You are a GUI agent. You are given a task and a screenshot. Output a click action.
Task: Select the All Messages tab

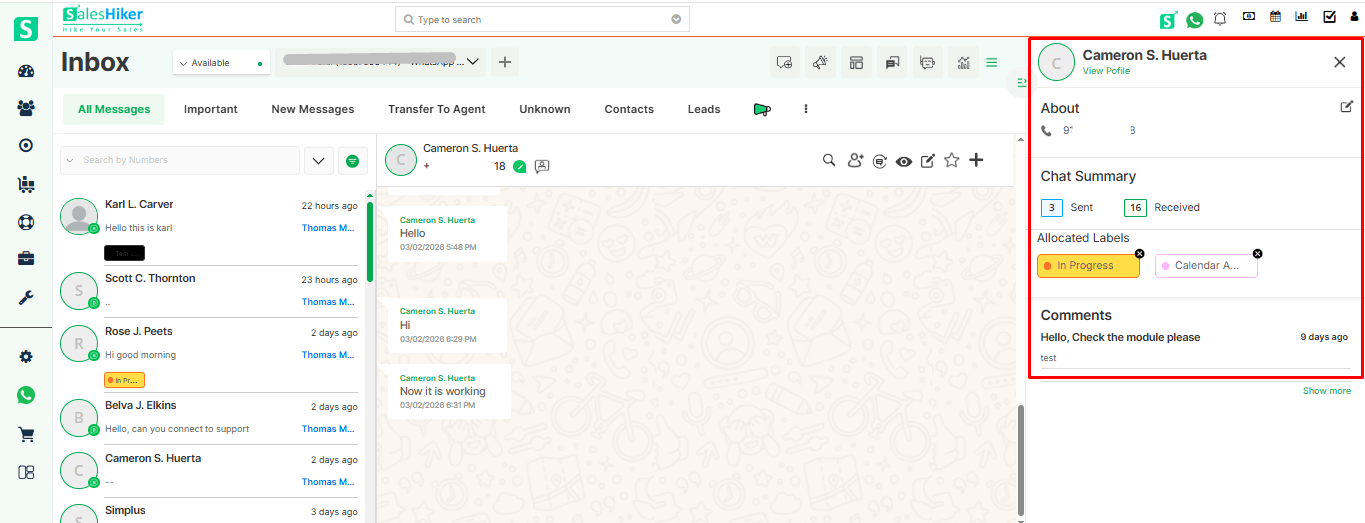[114, 109]
